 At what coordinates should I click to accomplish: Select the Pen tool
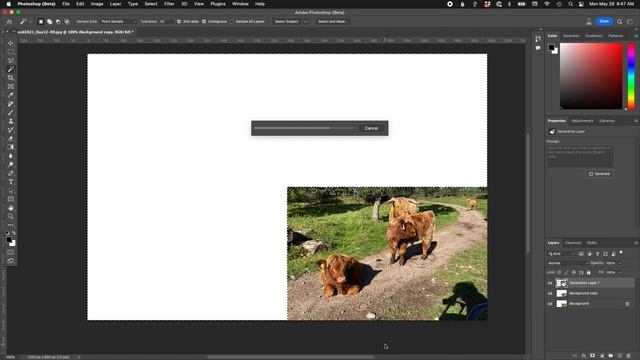[x=11, y=173]
